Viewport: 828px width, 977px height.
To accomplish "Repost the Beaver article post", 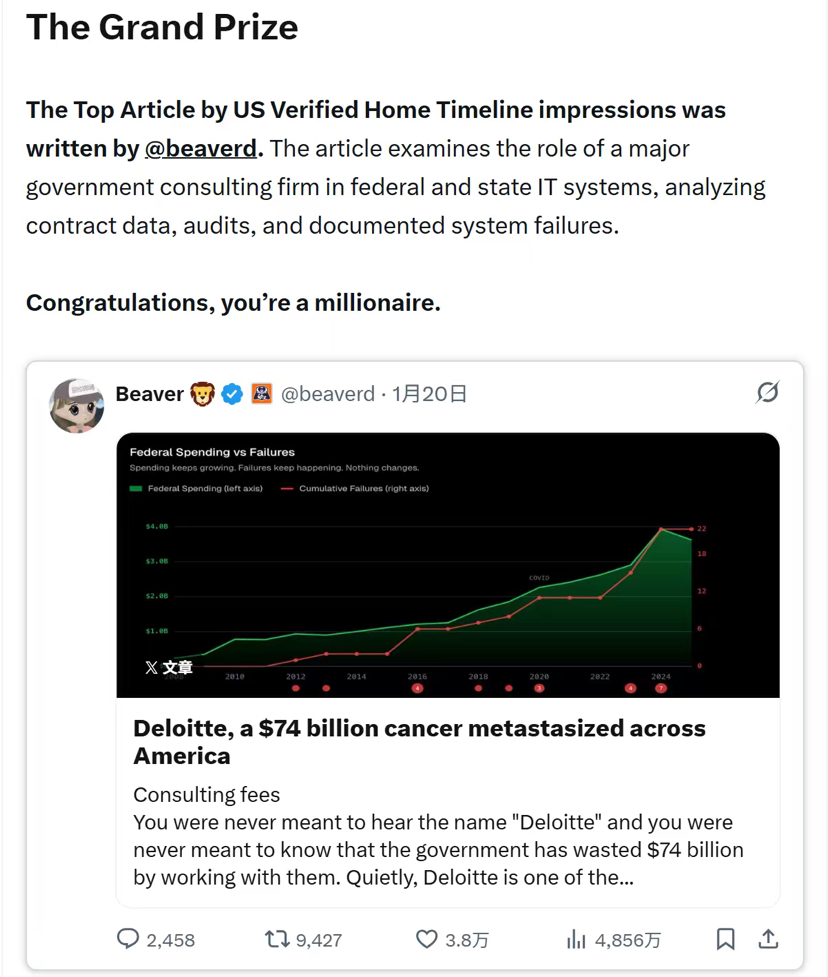I will pyautogui.click(x=277, y=939).
